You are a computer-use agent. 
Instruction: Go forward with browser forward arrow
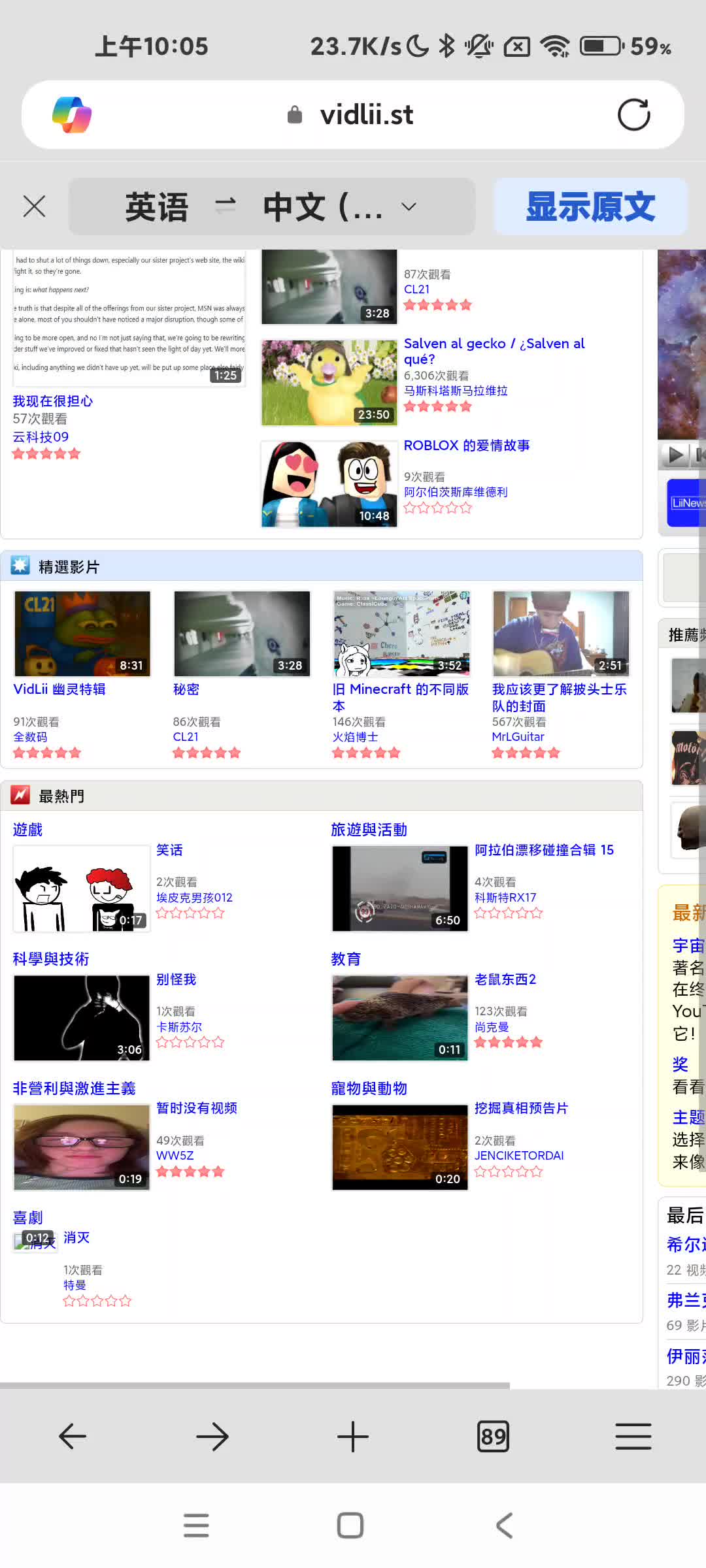click(x=212, y=1436)
